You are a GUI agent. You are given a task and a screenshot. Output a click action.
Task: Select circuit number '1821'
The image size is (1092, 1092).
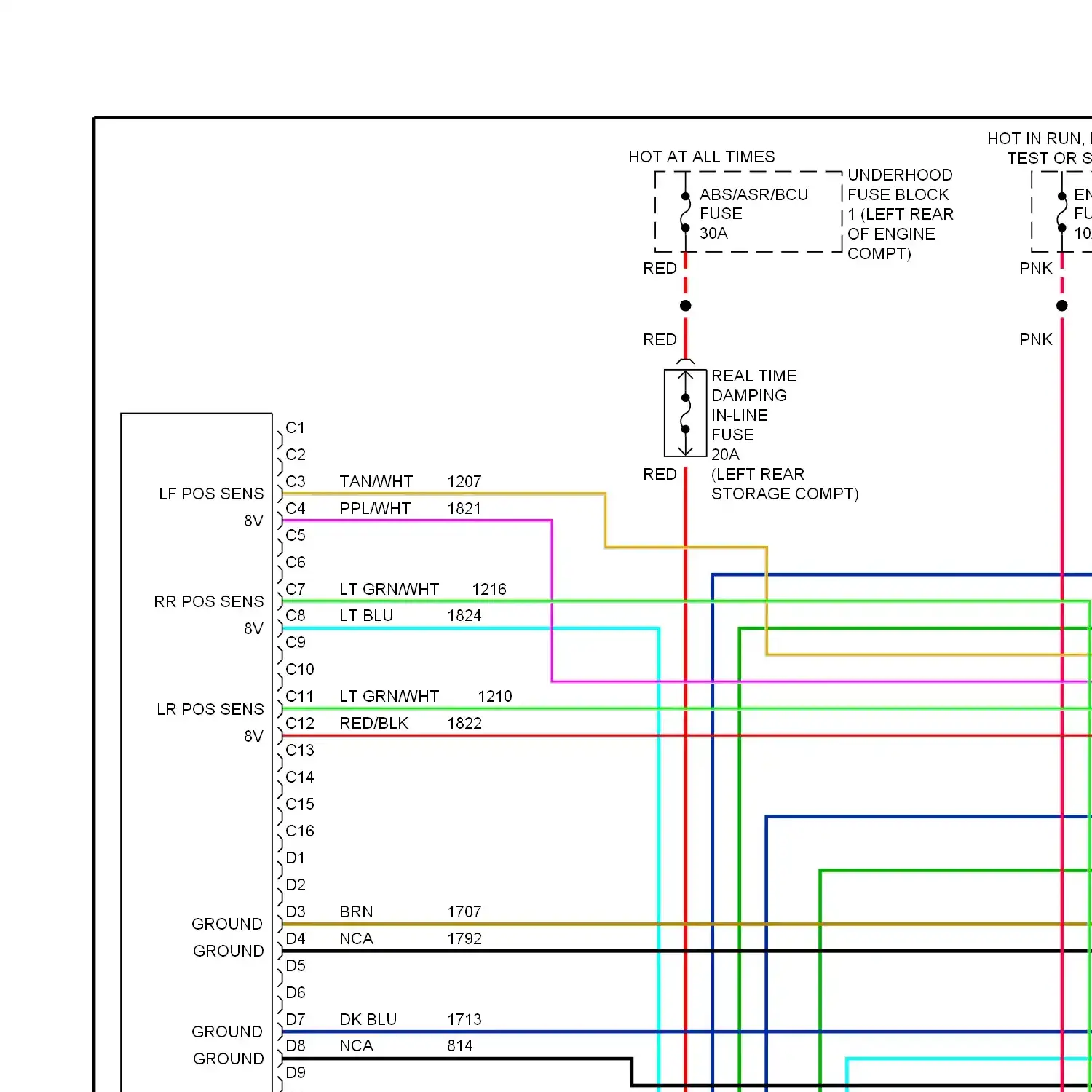pos(464,509)
